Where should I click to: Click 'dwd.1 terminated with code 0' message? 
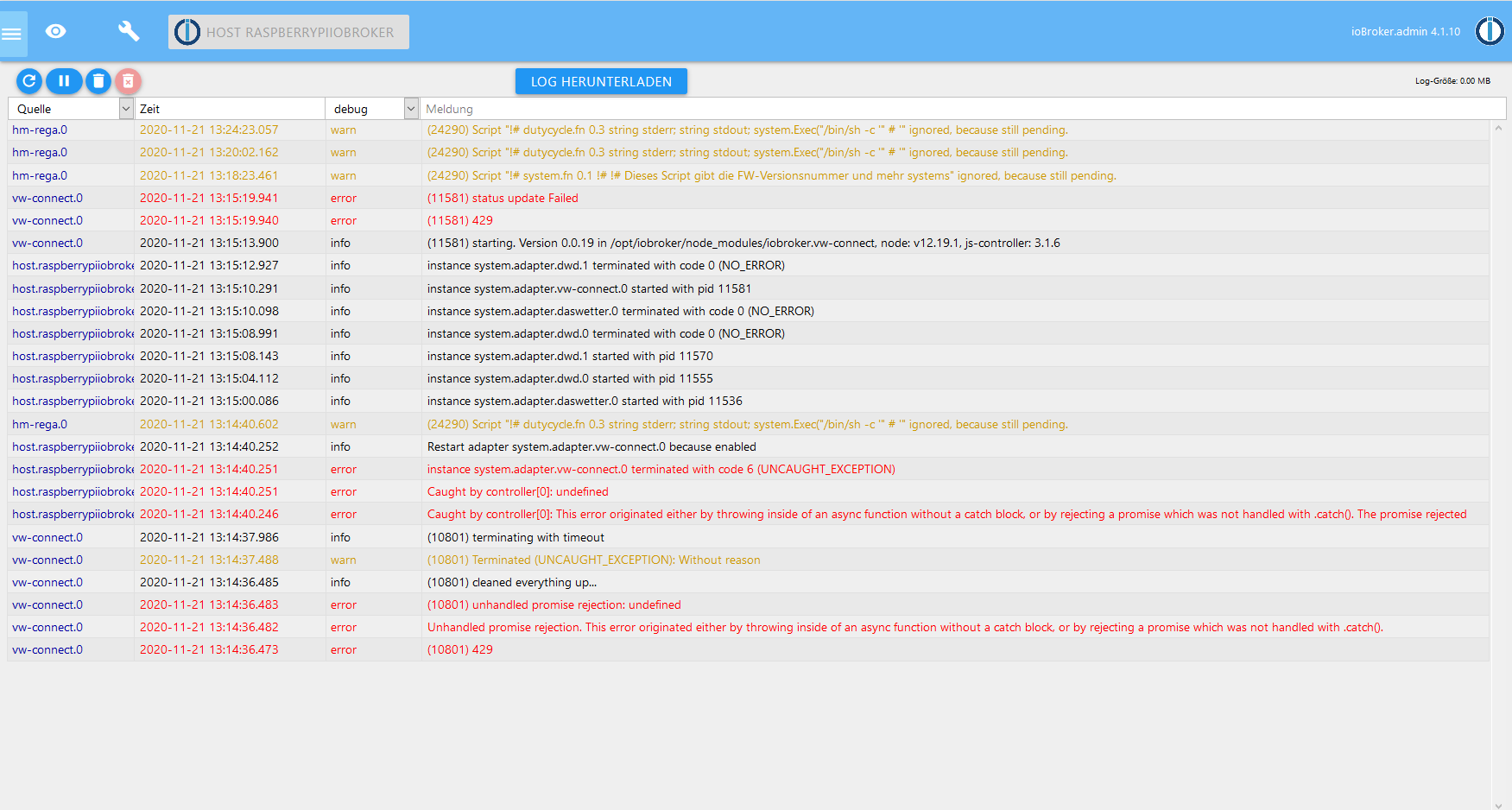pos(606,265)
